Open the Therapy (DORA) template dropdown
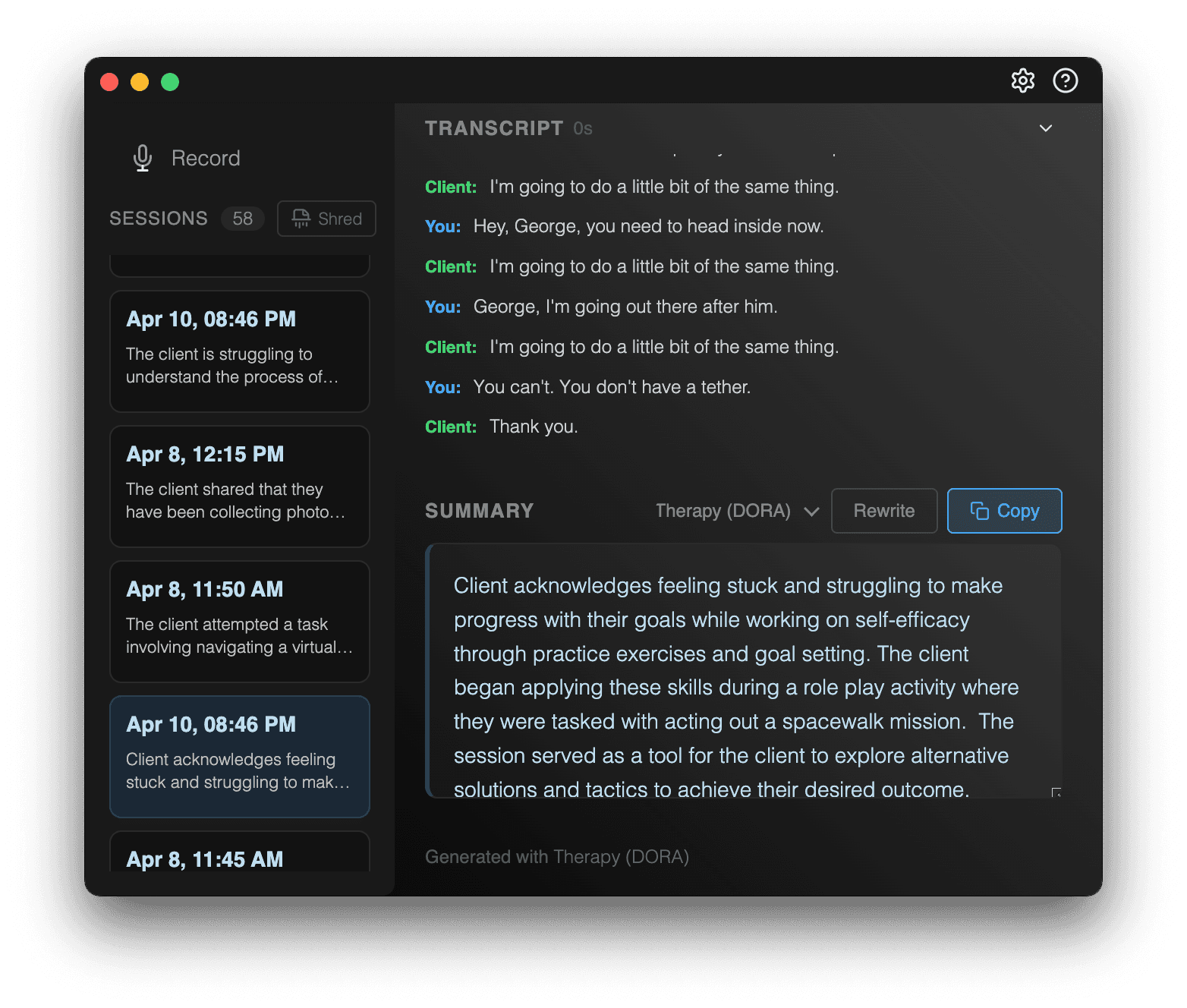Screen dimensions: 1187x1008 pos(737,511)
